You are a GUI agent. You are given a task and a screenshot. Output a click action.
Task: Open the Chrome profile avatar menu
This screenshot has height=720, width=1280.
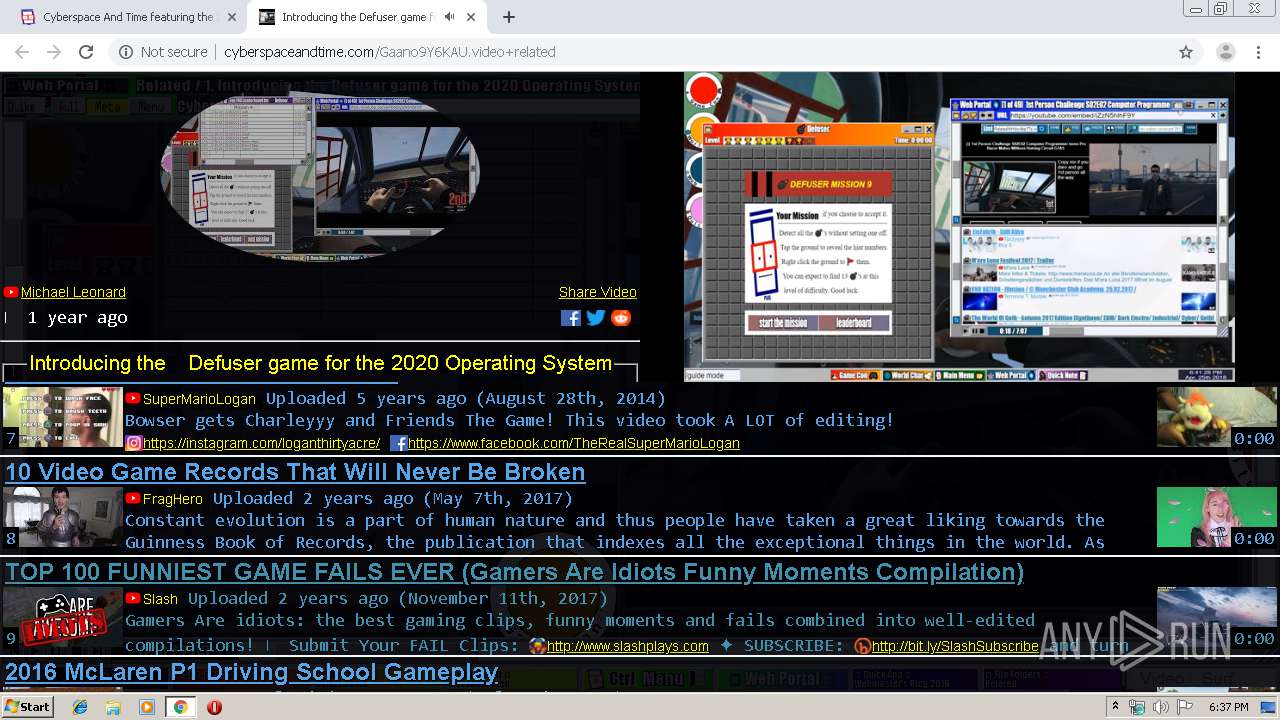coord(1225,52)
